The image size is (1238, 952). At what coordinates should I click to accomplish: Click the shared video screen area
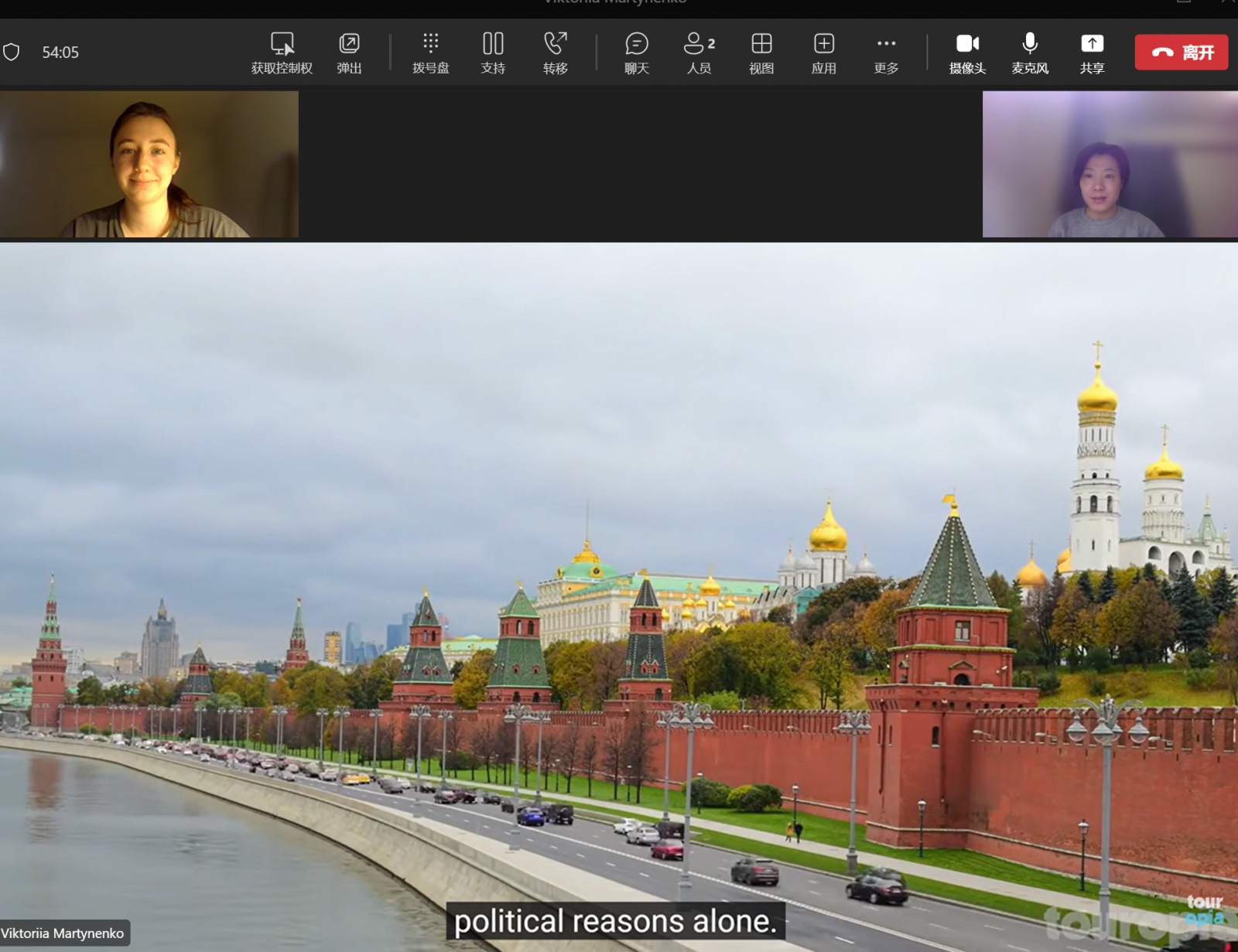pos(619,541)
